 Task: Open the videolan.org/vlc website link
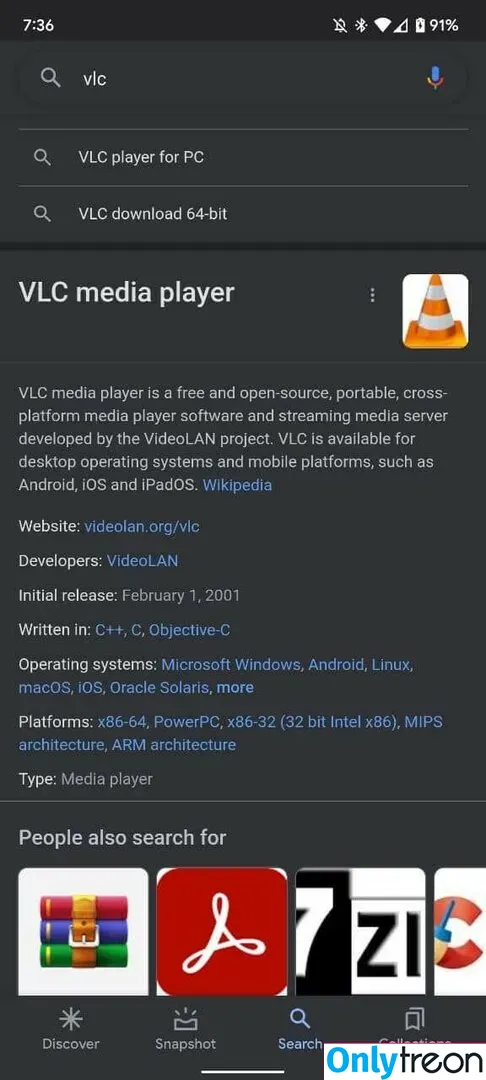click(142, 527)
